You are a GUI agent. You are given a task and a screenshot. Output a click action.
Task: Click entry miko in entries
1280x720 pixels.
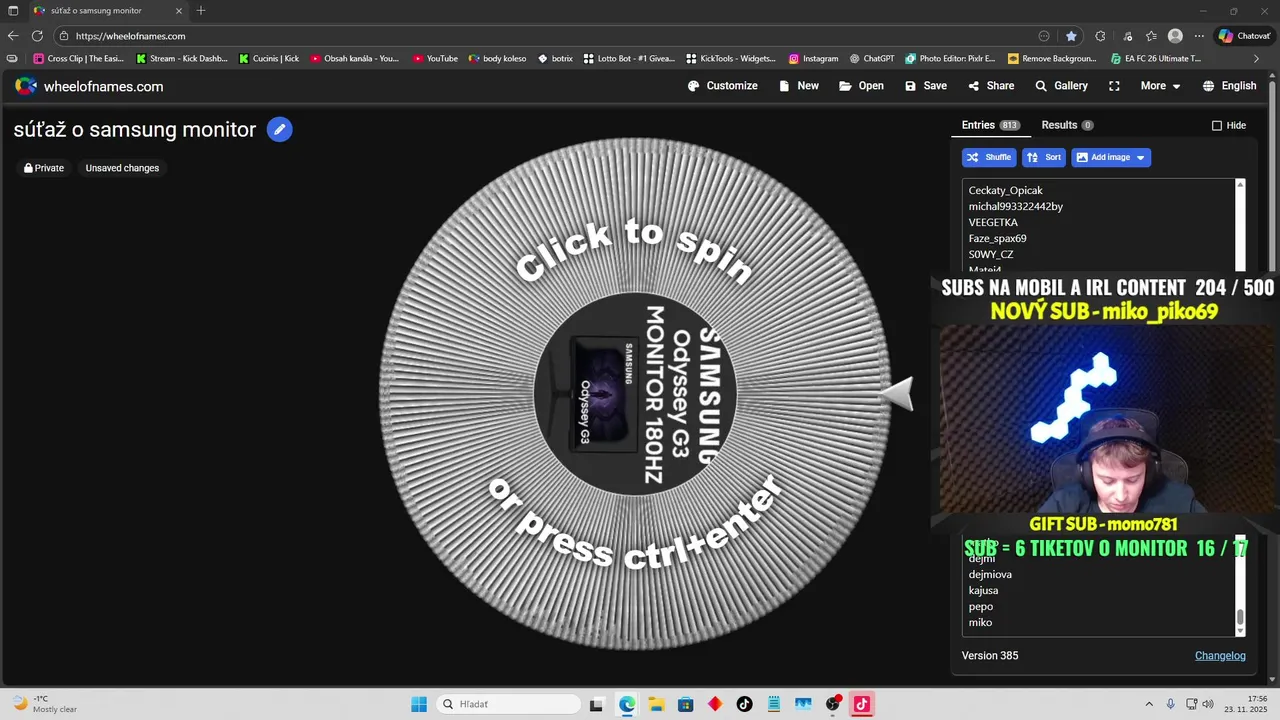(x=980, y=622)
